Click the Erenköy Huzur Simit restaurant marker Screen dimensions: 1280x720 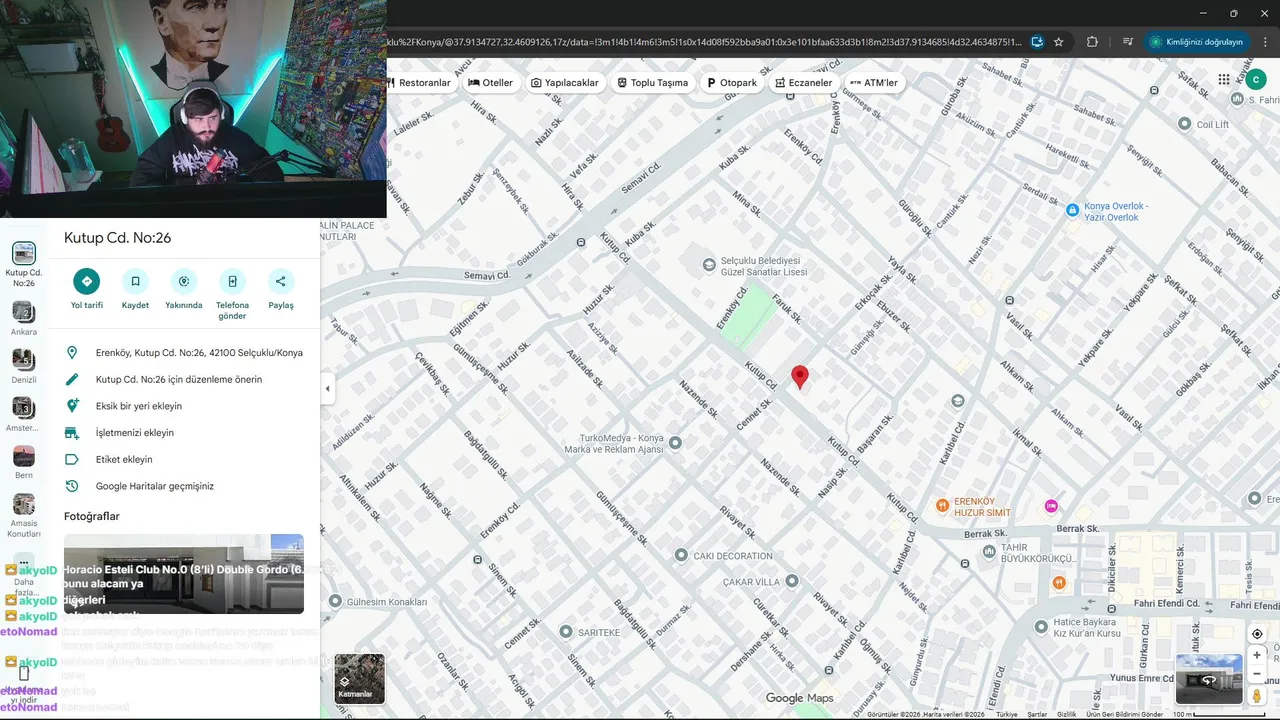[942, 505]
